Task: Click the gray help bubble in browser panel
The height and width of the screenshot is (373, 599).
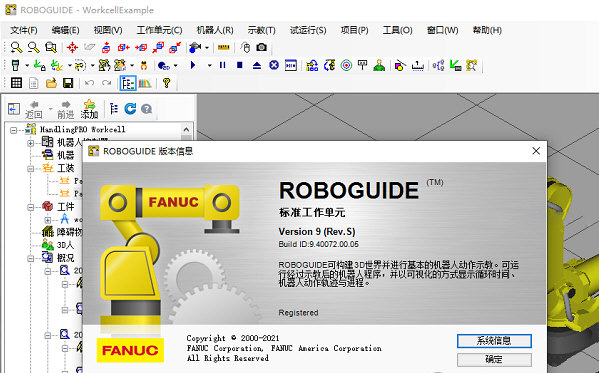Action: click(147, 109)
